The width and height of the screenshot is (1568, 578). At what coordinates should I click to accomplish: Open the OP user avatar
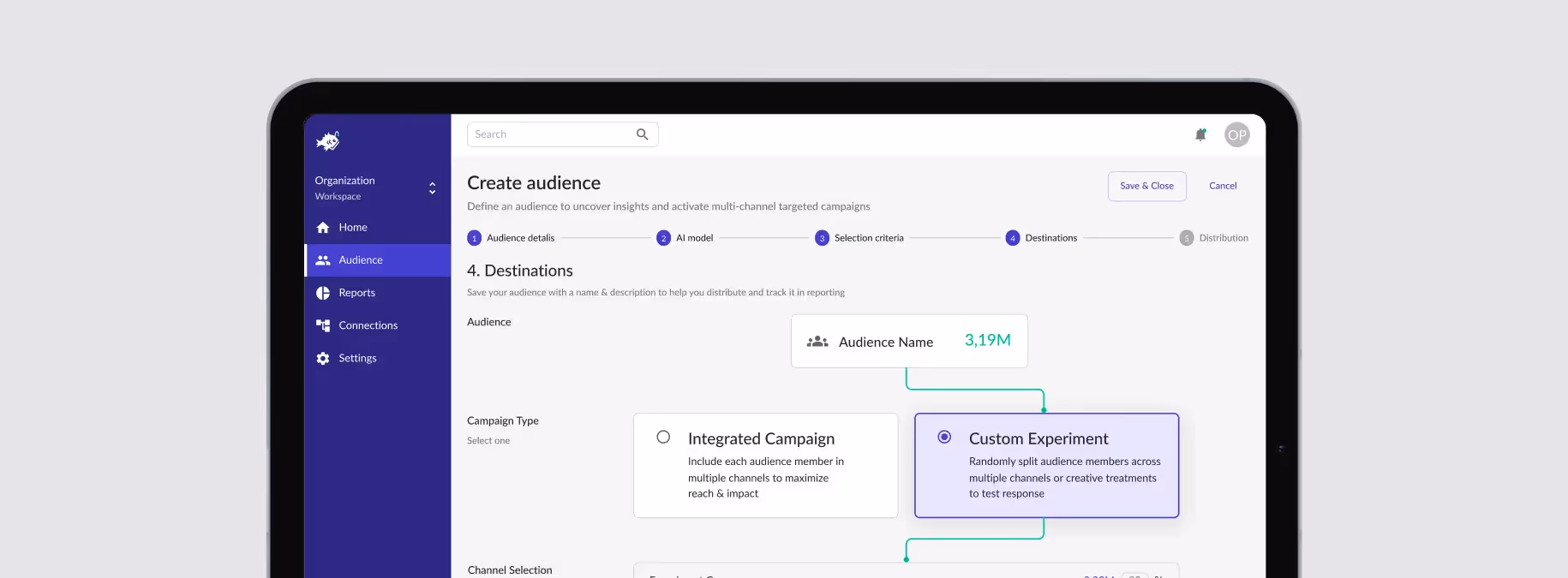(1236, 134)
